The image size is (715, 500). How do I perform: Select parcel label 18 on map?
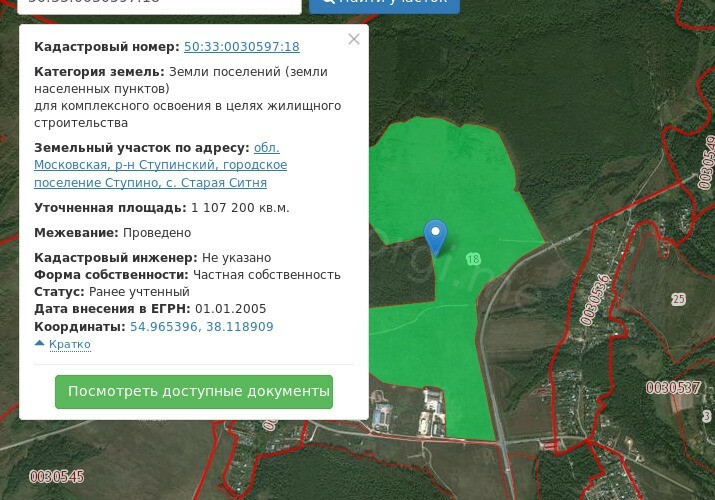(473, 259)
